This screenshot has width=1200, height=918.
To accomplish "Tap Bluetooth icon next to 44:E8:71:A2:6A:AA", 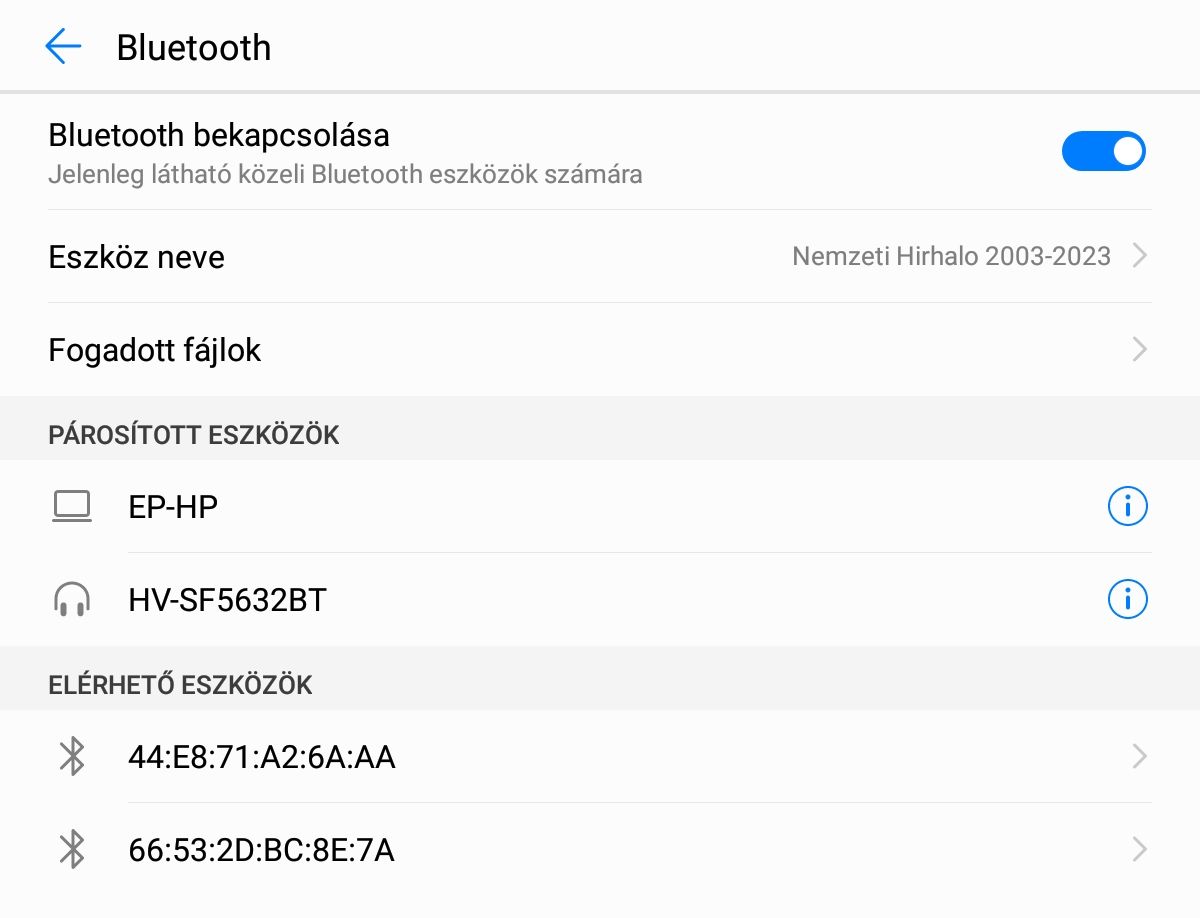I will click(x=72, y=757).
